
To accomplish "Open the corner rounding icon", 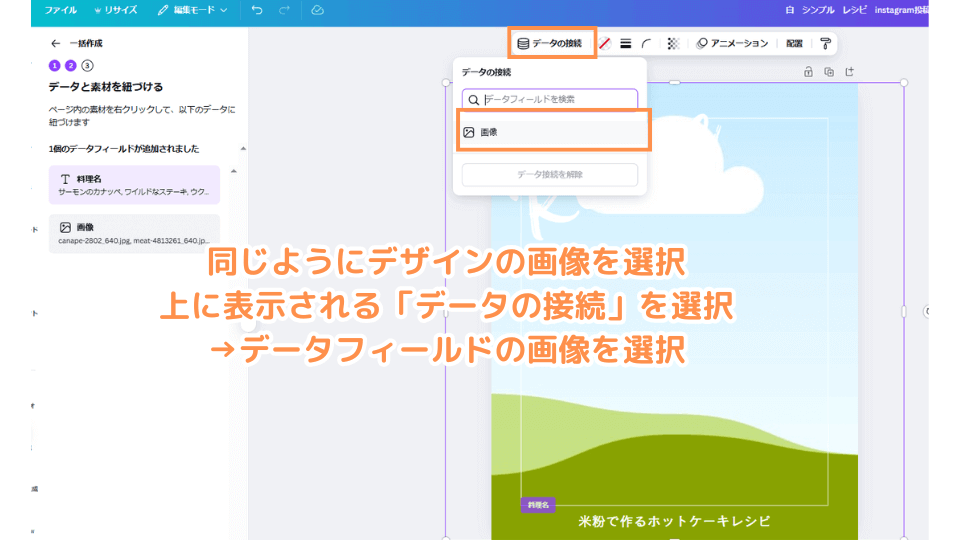I will 647,43.
